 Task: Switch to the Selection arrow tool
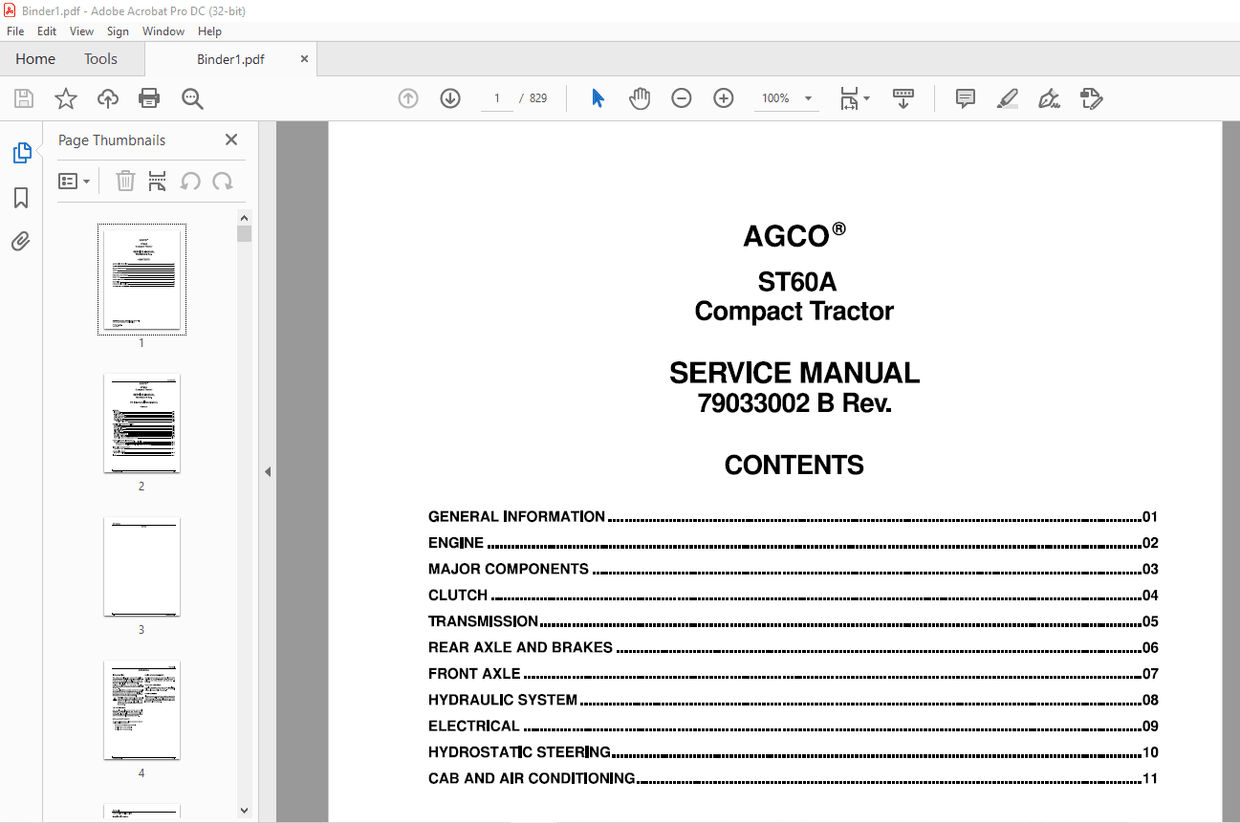pyautogui.click(x=597, y=98)
